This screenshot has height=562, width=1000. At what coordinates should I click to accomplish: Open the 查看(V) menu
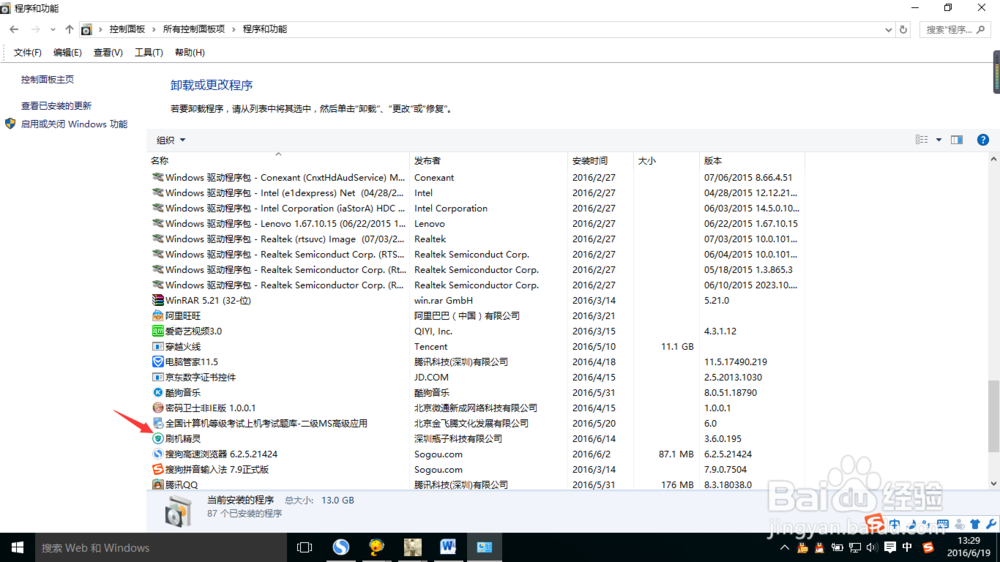(x=108, y=53)
